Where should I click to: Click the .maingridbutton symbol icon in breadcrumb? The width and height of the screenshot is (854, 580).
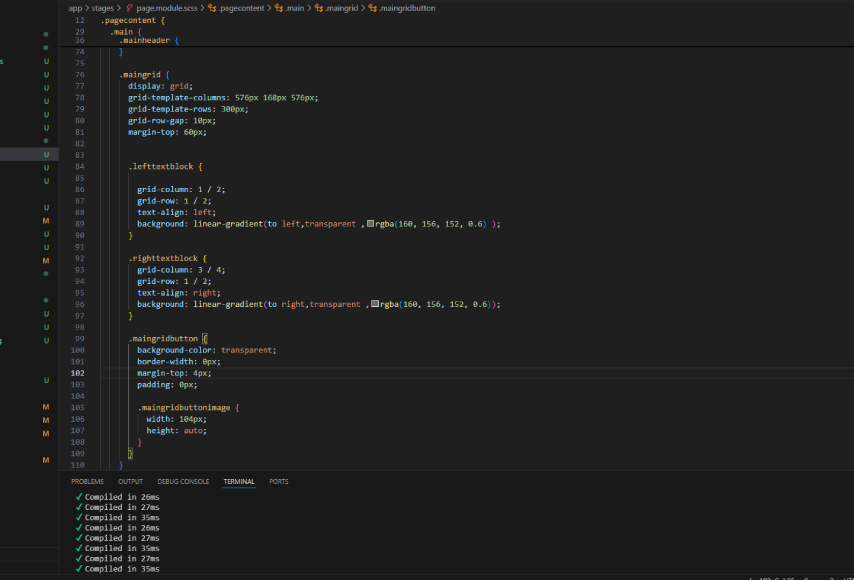tap(372, 8)
